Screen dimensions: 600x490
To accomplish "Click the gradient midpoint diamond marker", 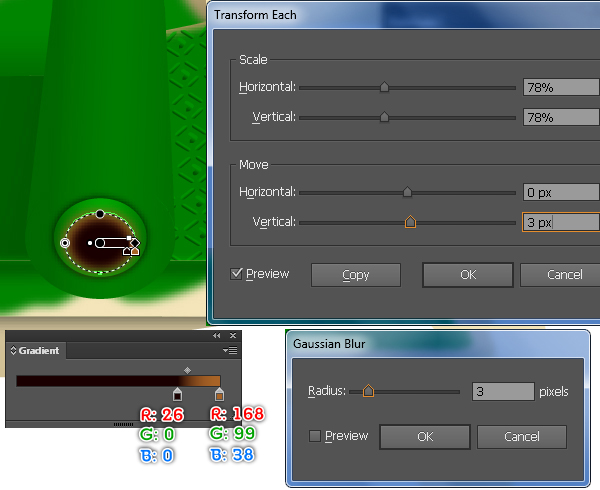I will (x=188, y=370).
